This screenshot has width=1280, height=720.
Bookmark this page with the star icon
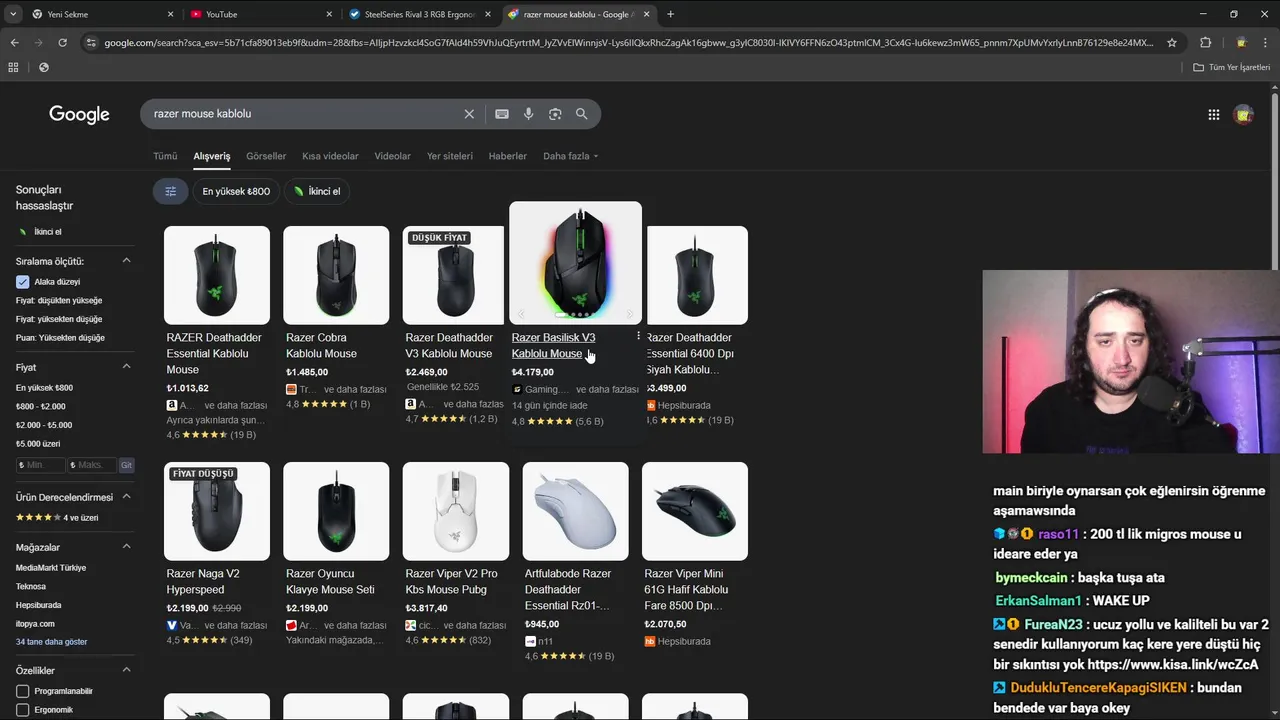[x=1172, y=43]
